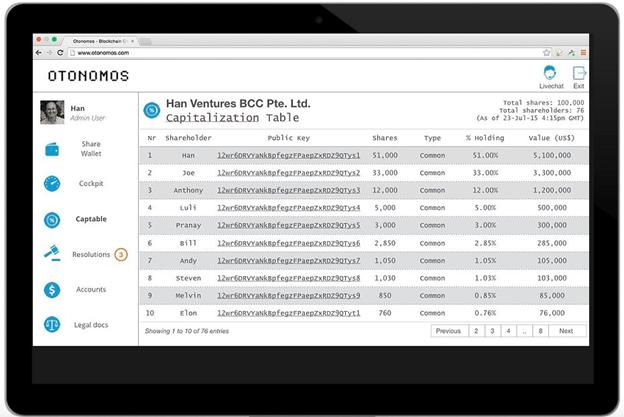This screenshot has height=417, width=624.
Task: Click the value 76,000 cell
Action: point(552,313)
